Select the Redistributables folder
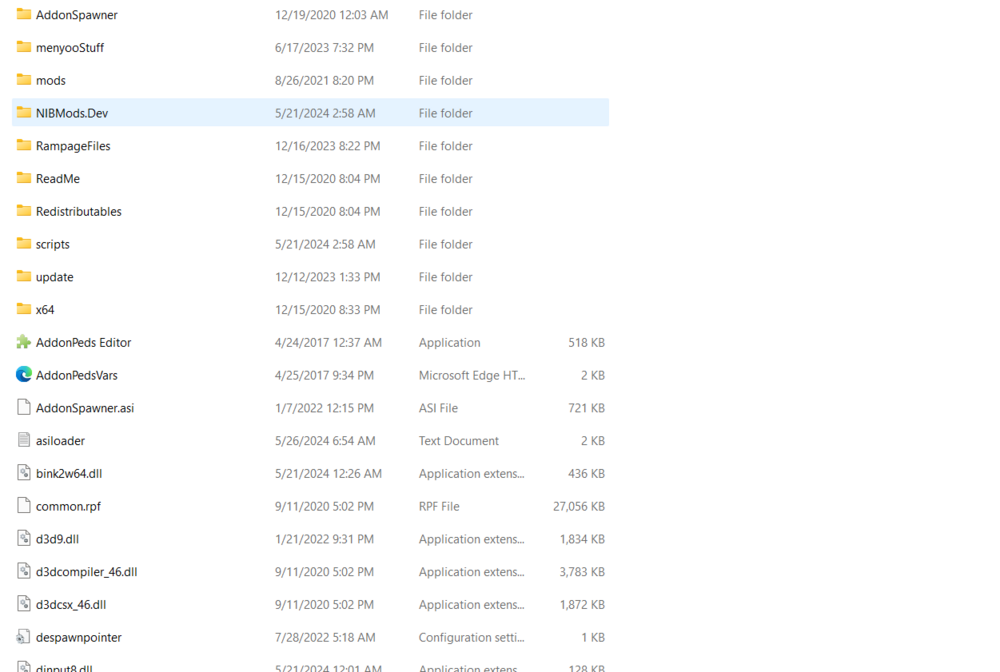 click(78, 211)
